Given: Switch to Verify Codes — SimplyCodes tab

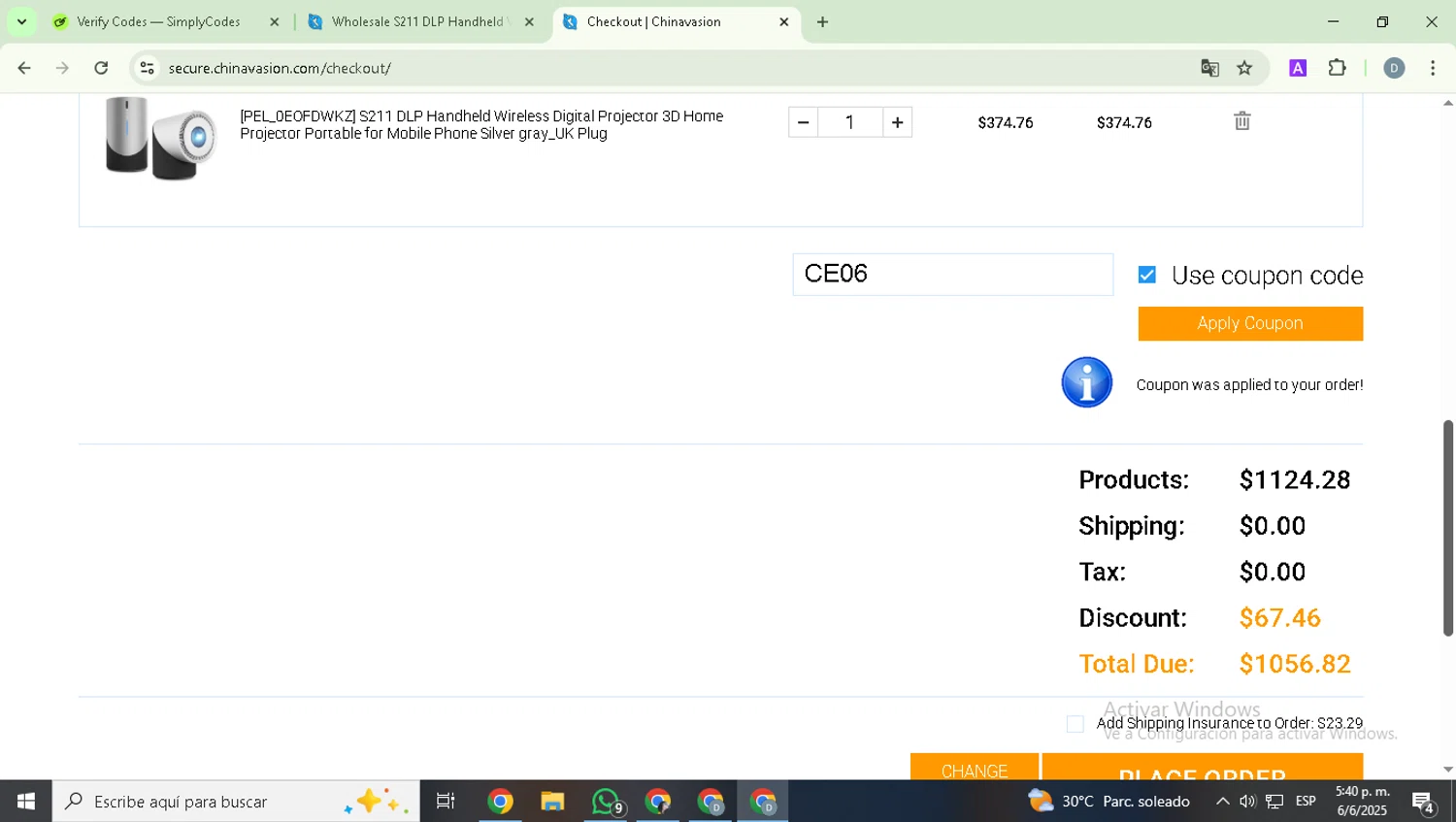Looking at the screenshot, I should (158, 21).
